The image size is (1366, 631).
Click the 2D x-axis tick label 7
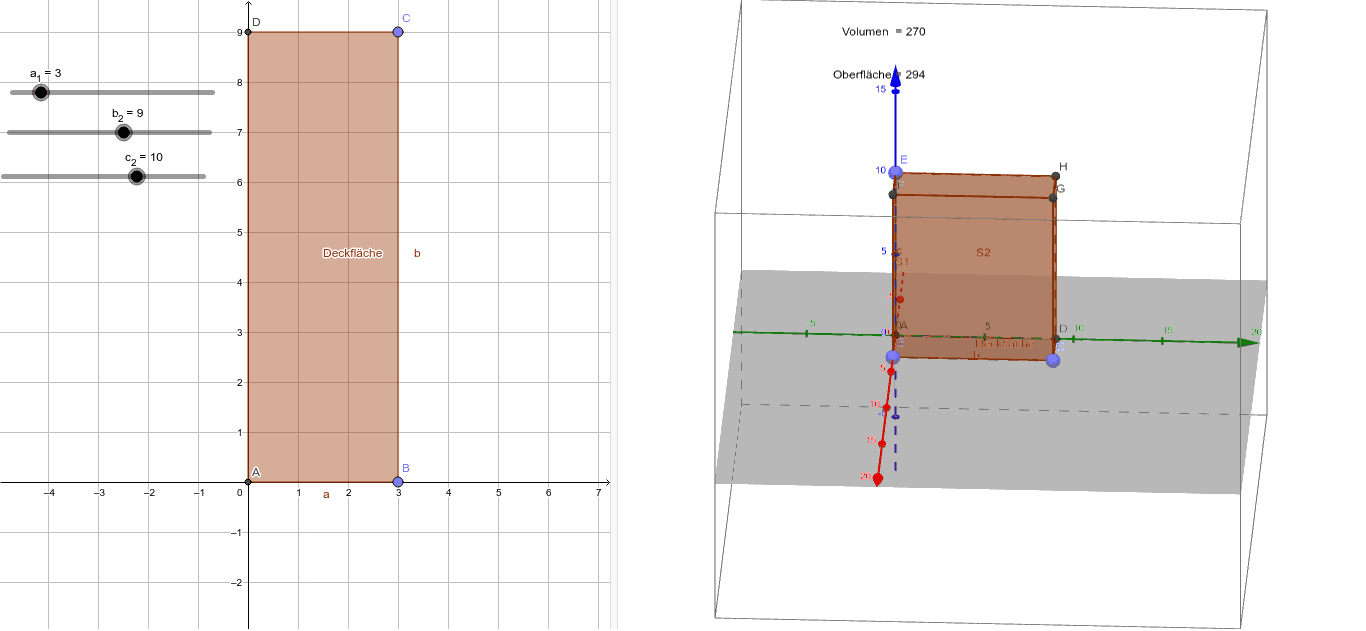click(x=598, y=493)
